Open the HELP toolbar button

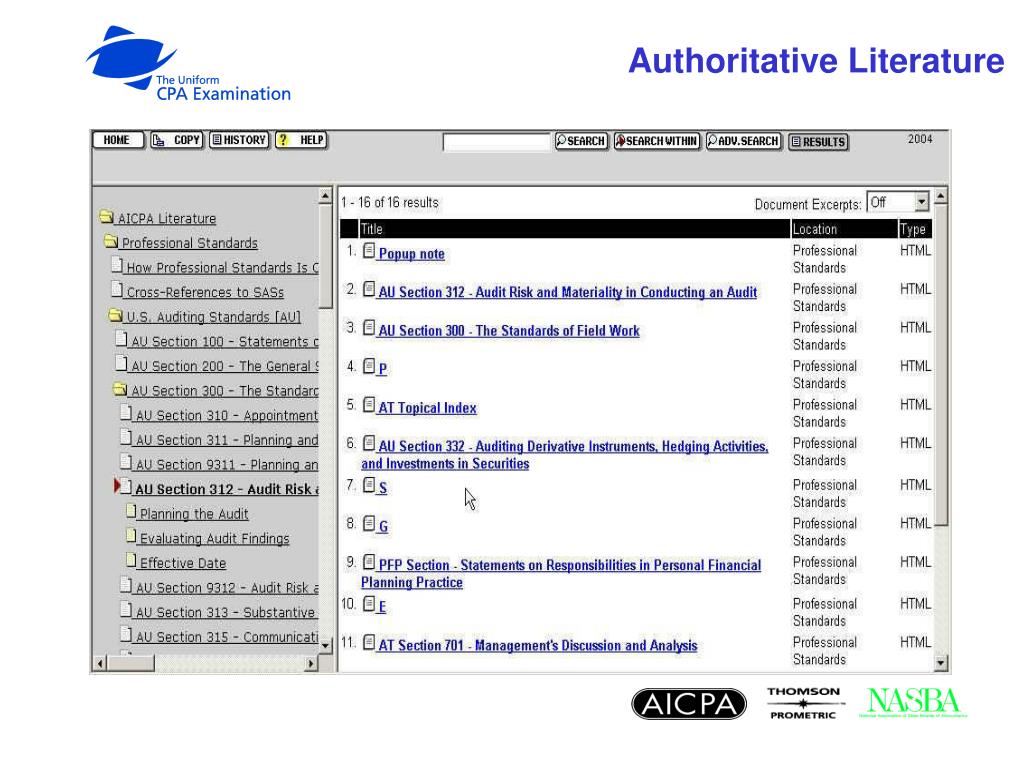(301, 140)
